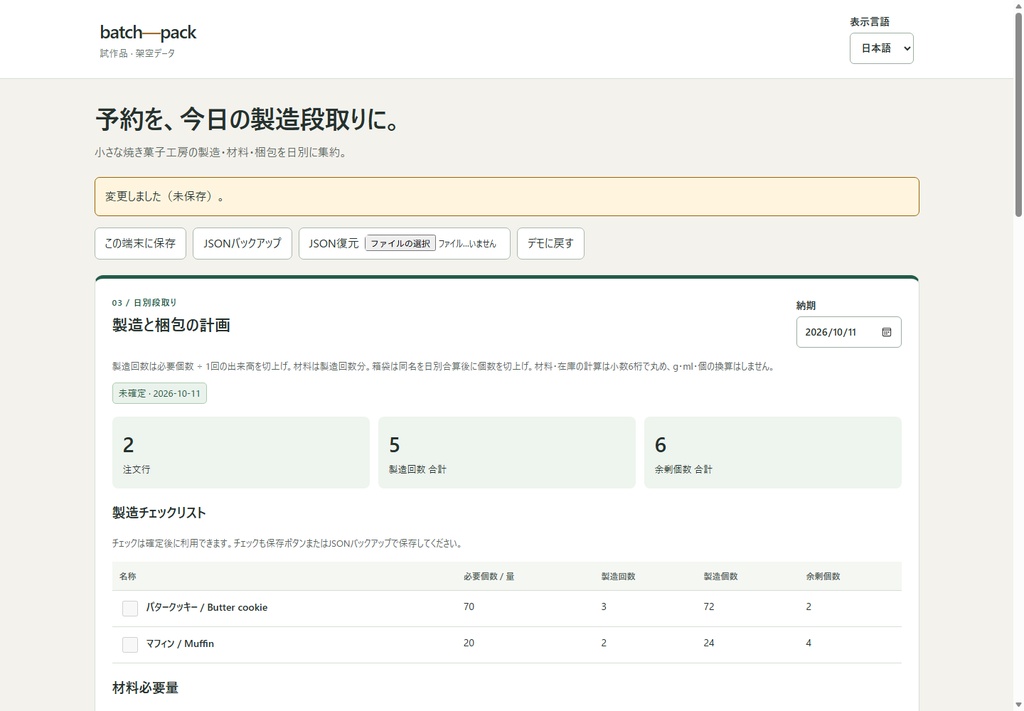
Task: Click the 製造個数 column header
Action: 721,577
